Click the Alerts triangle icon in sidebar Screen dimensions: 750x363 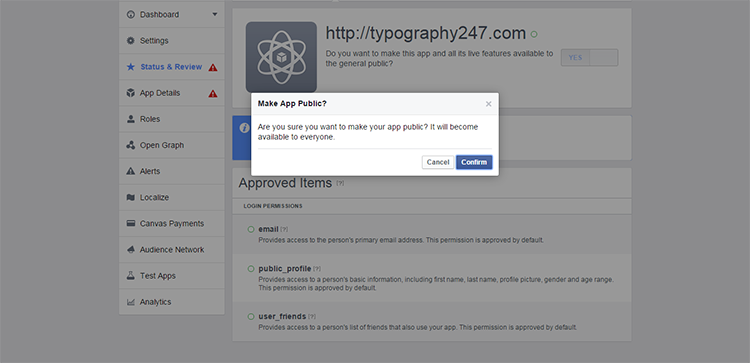[131, 171]
